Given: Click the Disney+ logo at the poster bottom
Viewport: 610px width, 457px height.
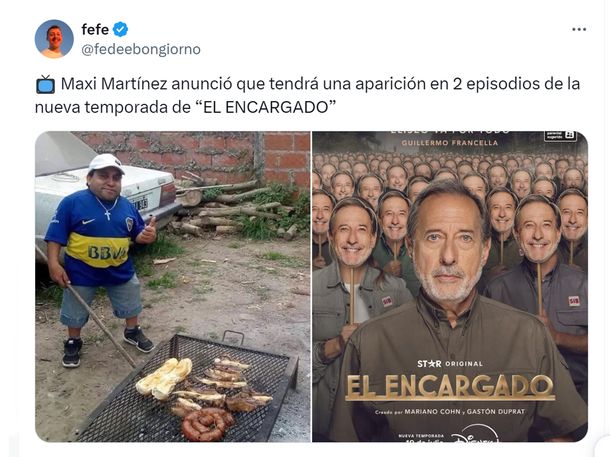Looking at the screenshot, I should (477, 435).
